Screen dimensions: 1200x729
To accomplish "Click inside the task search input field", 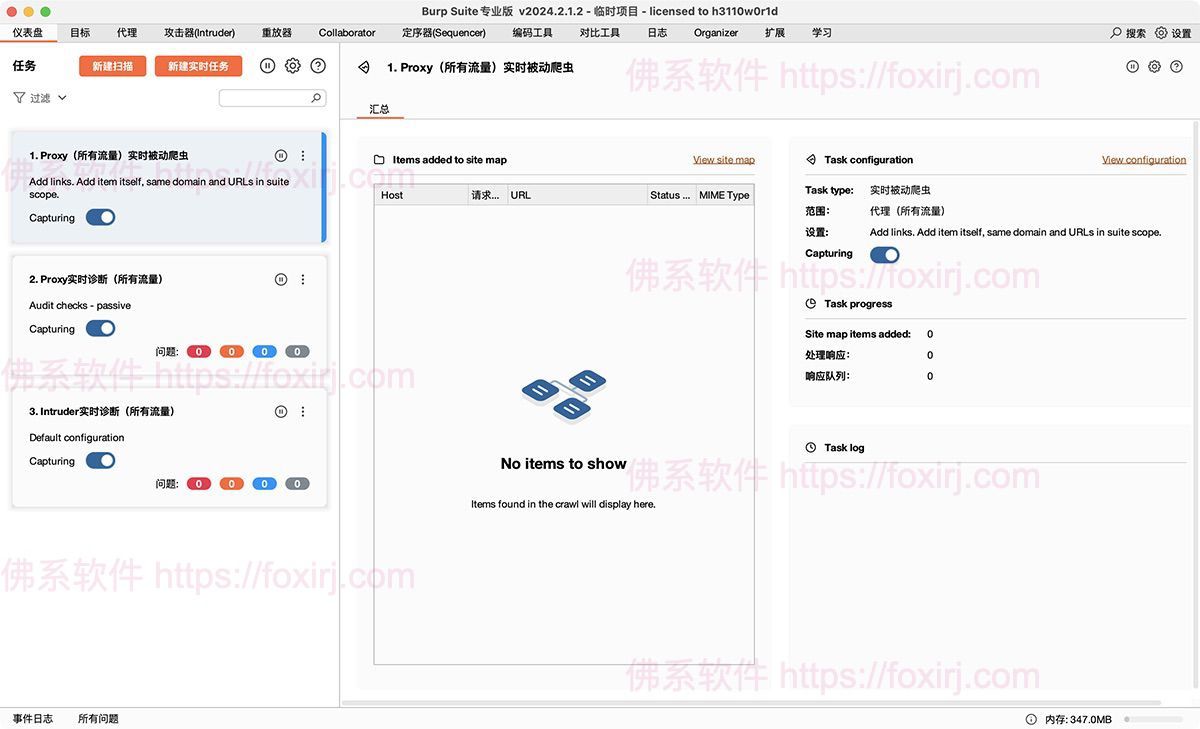I will (265, 97).
